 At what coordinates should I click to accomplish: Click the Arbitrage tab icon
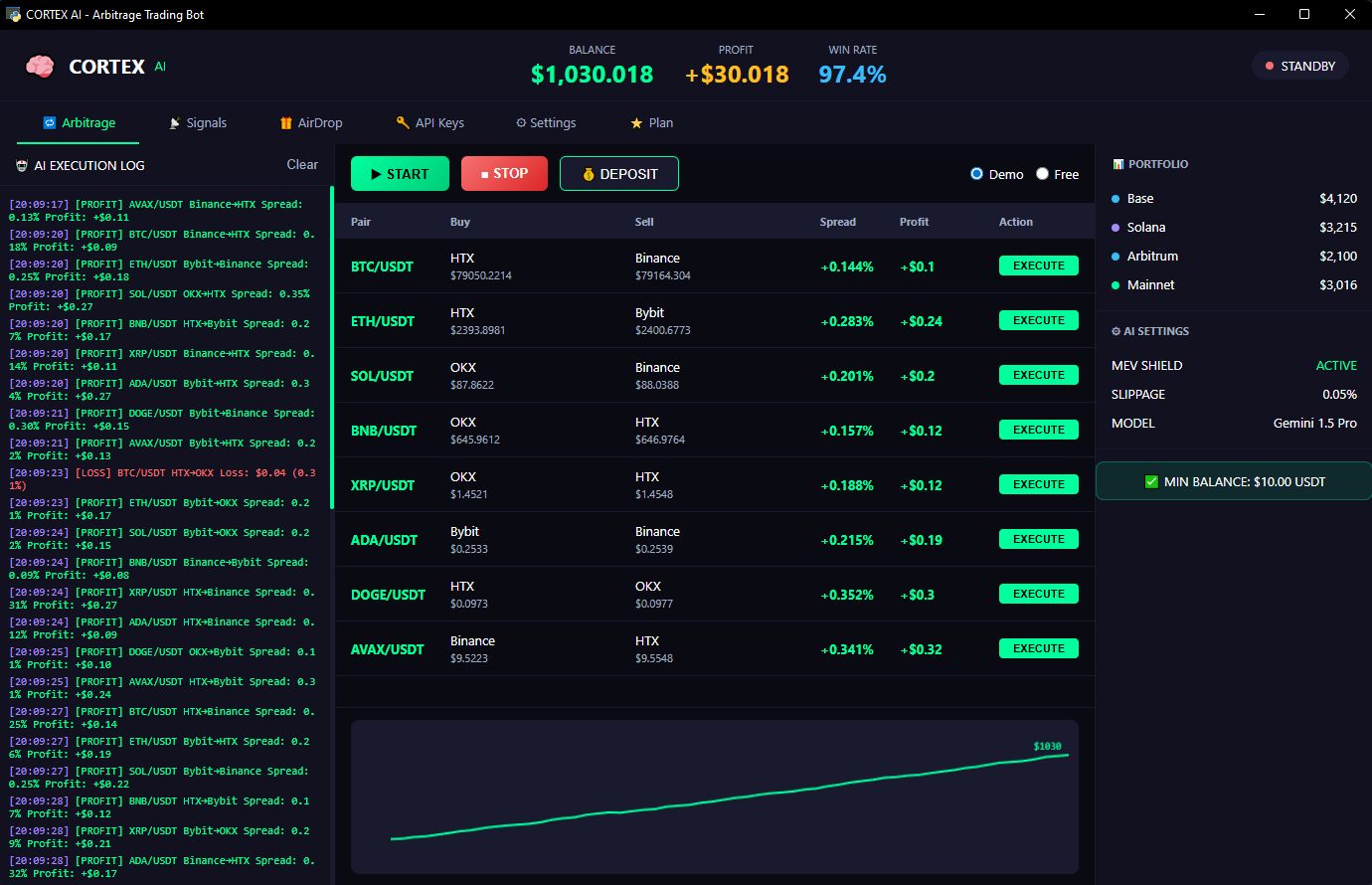tap(49, 123)
